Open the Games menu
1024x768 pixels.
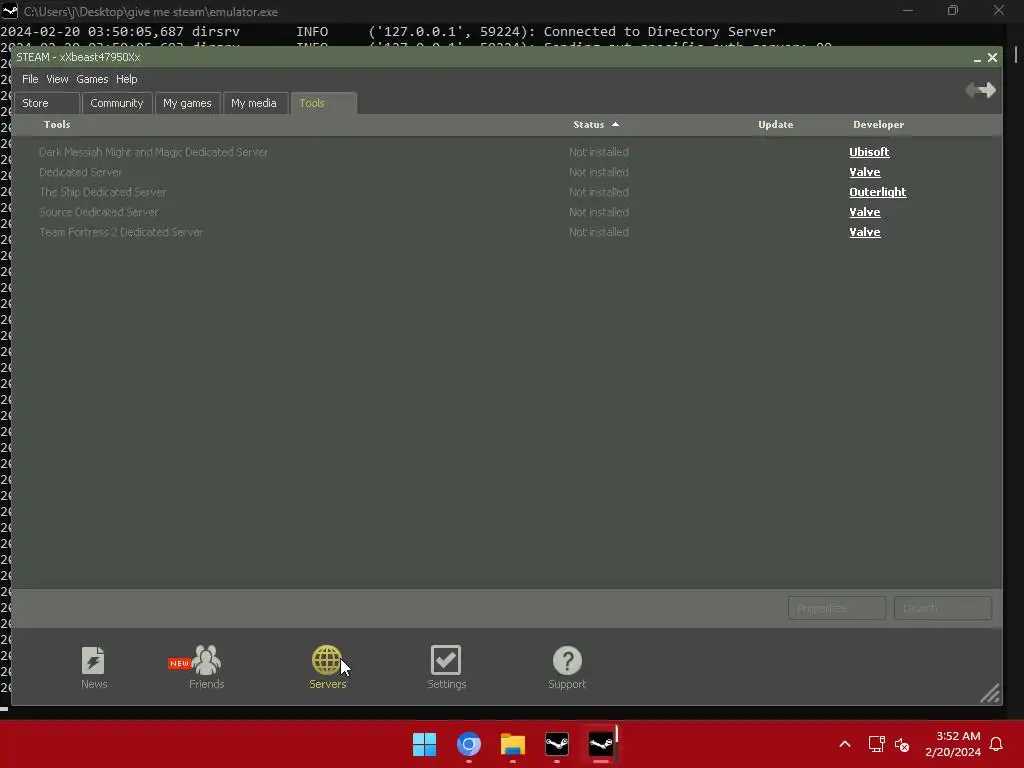tap(92, 79)
